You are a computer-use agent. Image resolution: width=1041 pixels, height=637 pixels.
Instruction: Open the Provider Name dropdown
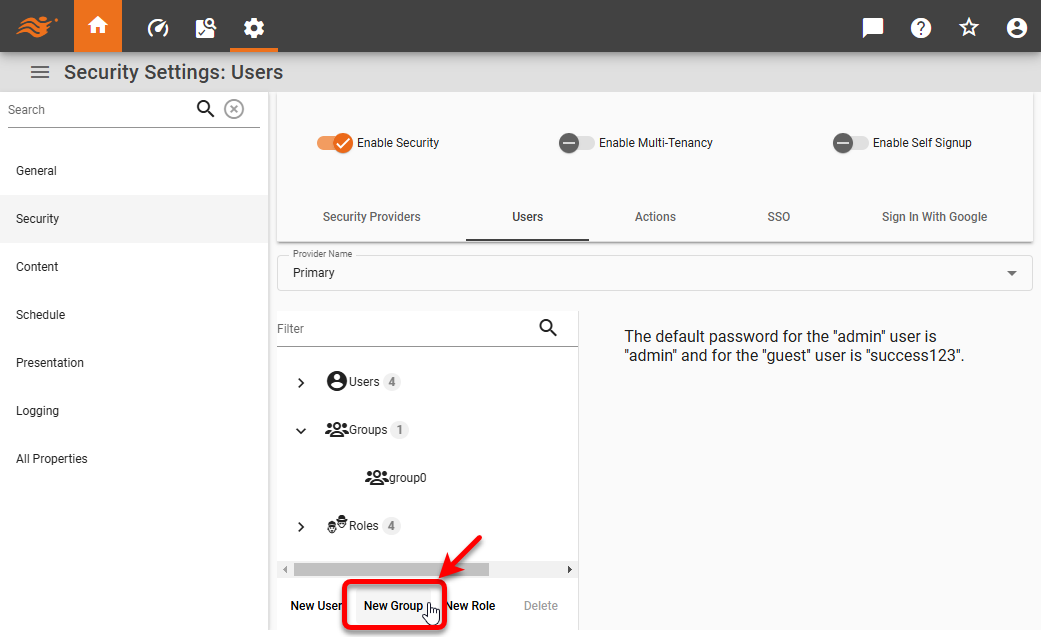1014,272
